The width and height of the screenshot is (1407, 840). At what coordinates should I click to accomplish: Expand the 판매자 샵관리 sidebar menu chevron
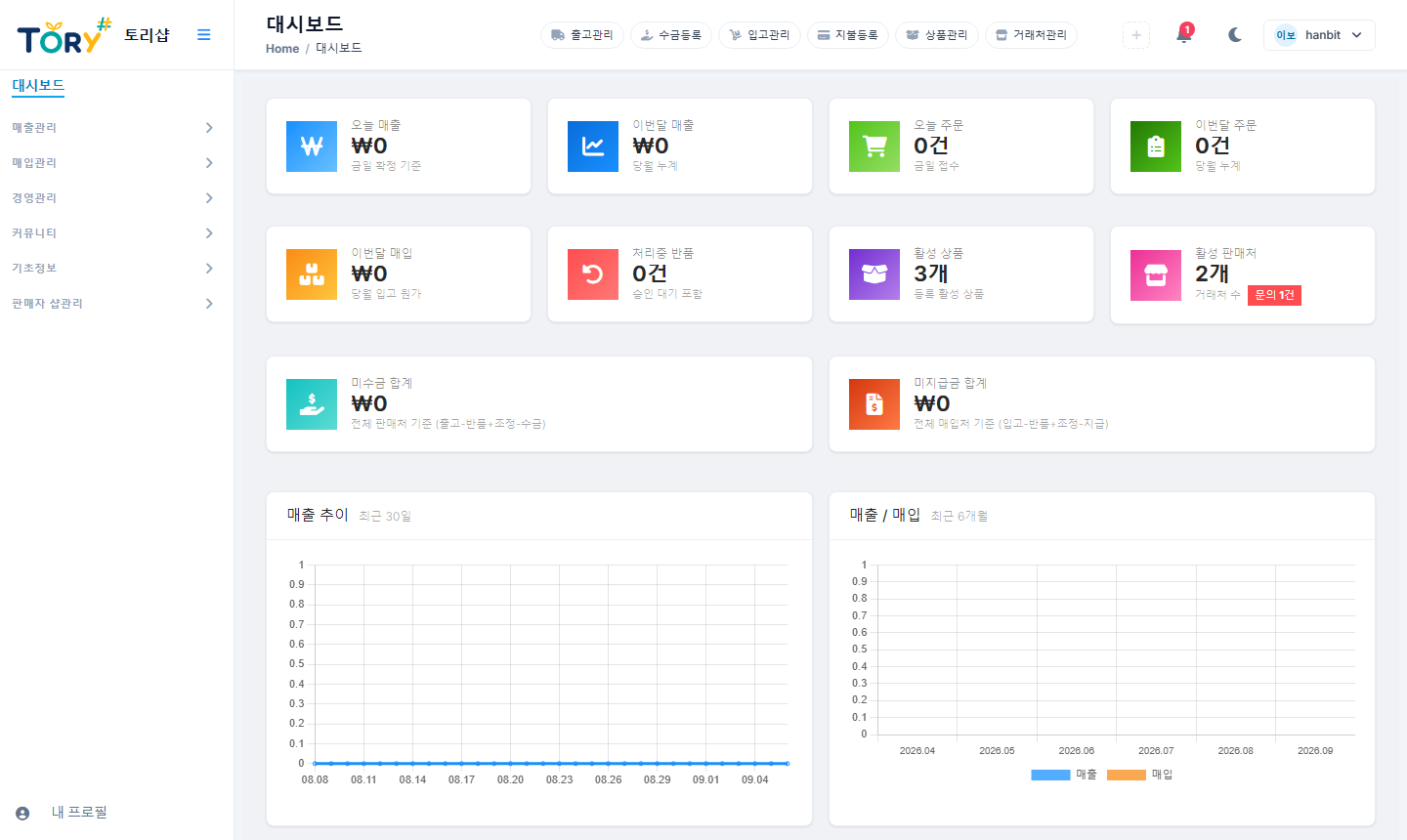209,304
